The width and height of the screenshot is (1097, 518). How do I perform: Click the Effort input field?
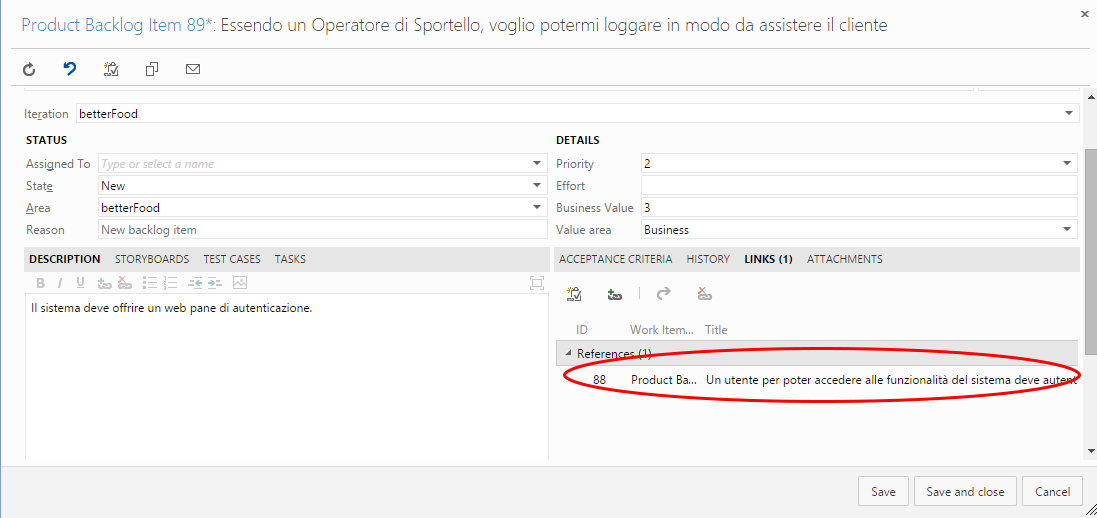(x=859, y=186)
